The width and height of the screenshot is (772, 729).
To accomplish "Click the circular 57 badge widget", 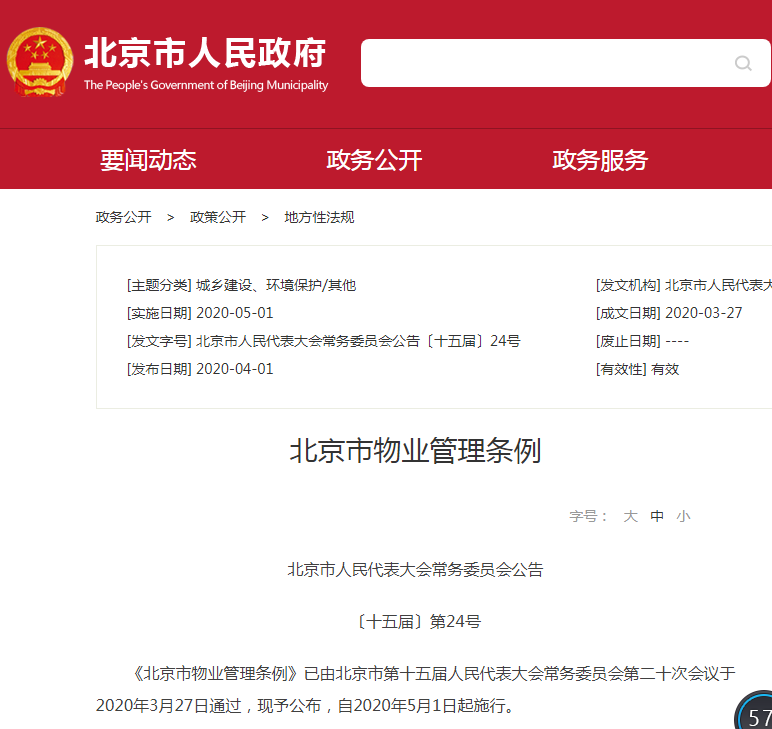I will pyautogui.click(x=754, y=710).
